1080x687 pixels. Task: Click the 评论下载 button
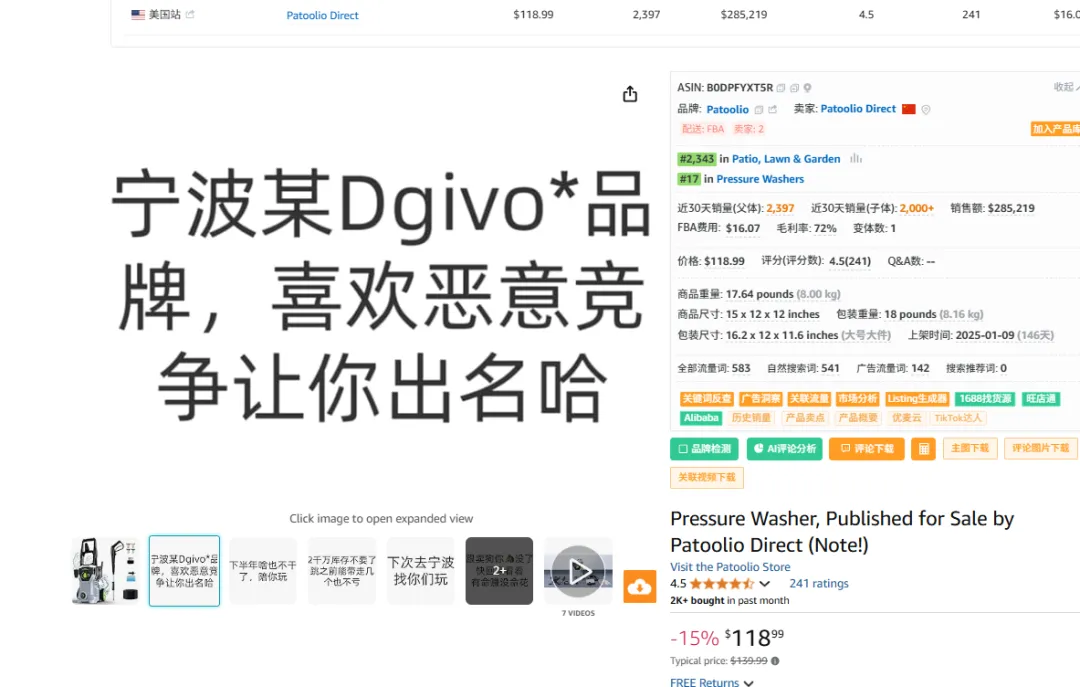click(x=866, y=449)
